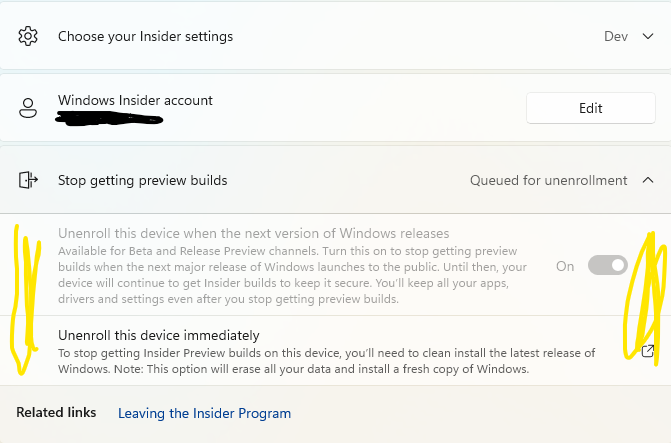Select the Unenroll this device immediately title
This screenshot has height=443, width=671.
158,335
